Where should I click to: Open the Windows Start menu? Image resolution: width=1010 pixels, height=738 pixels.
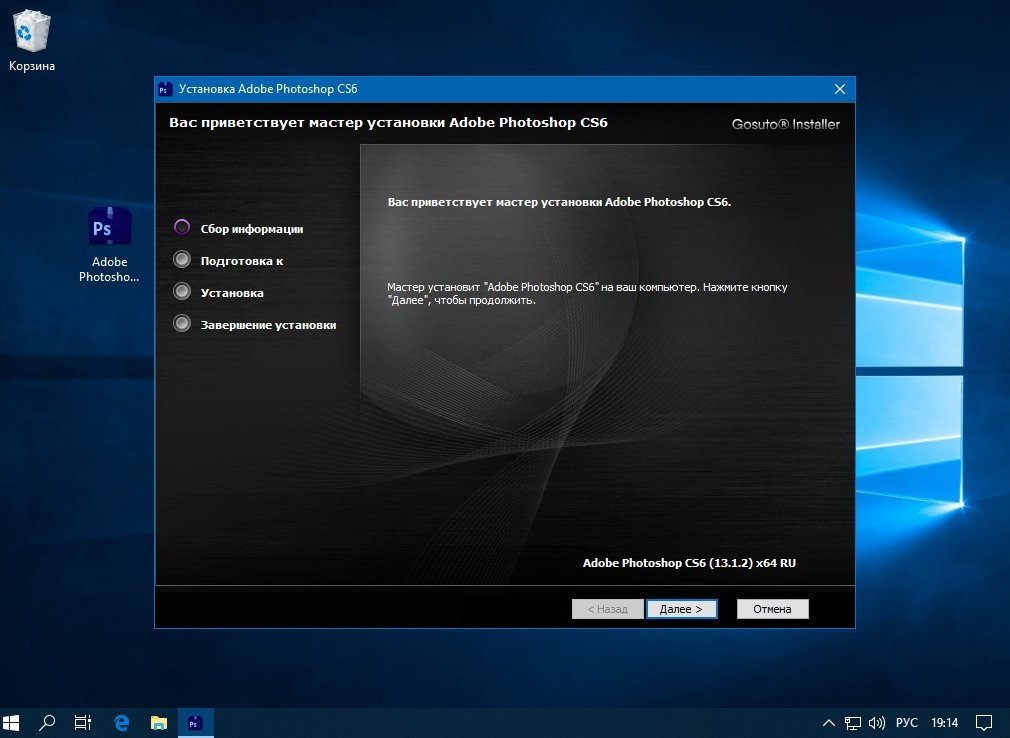11,723
